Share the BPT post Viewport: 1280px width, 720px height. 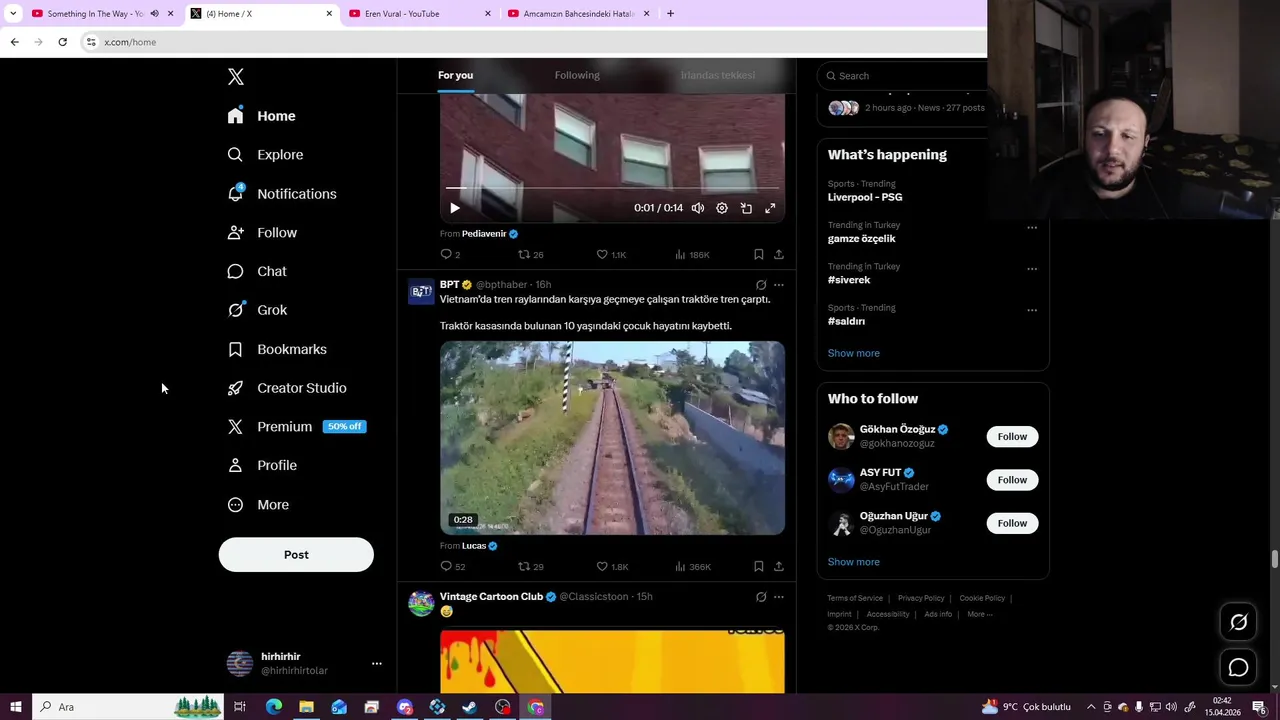(779, 567)
